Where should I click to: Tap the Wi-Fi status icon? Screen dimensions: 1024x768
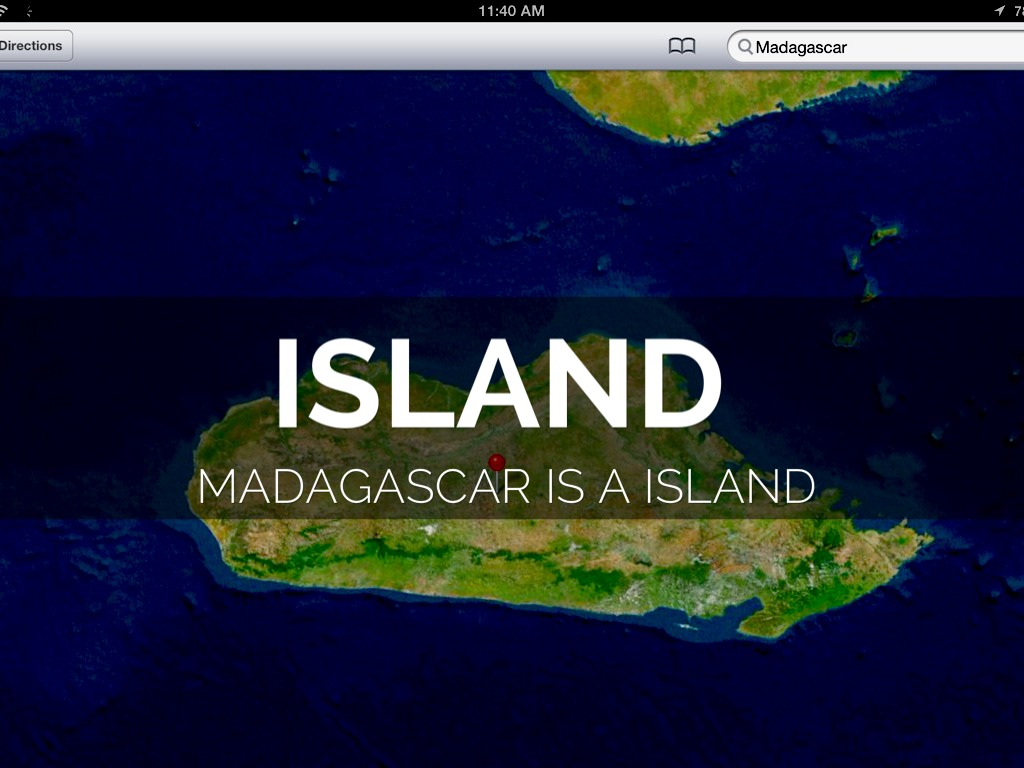tap(4, 11)
